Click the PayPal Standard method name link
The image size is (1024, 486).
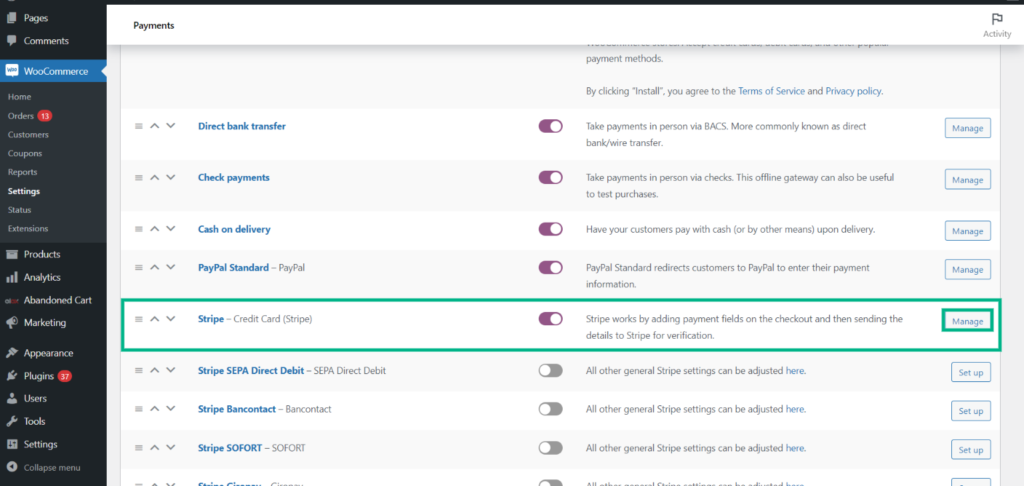(233, 268)
